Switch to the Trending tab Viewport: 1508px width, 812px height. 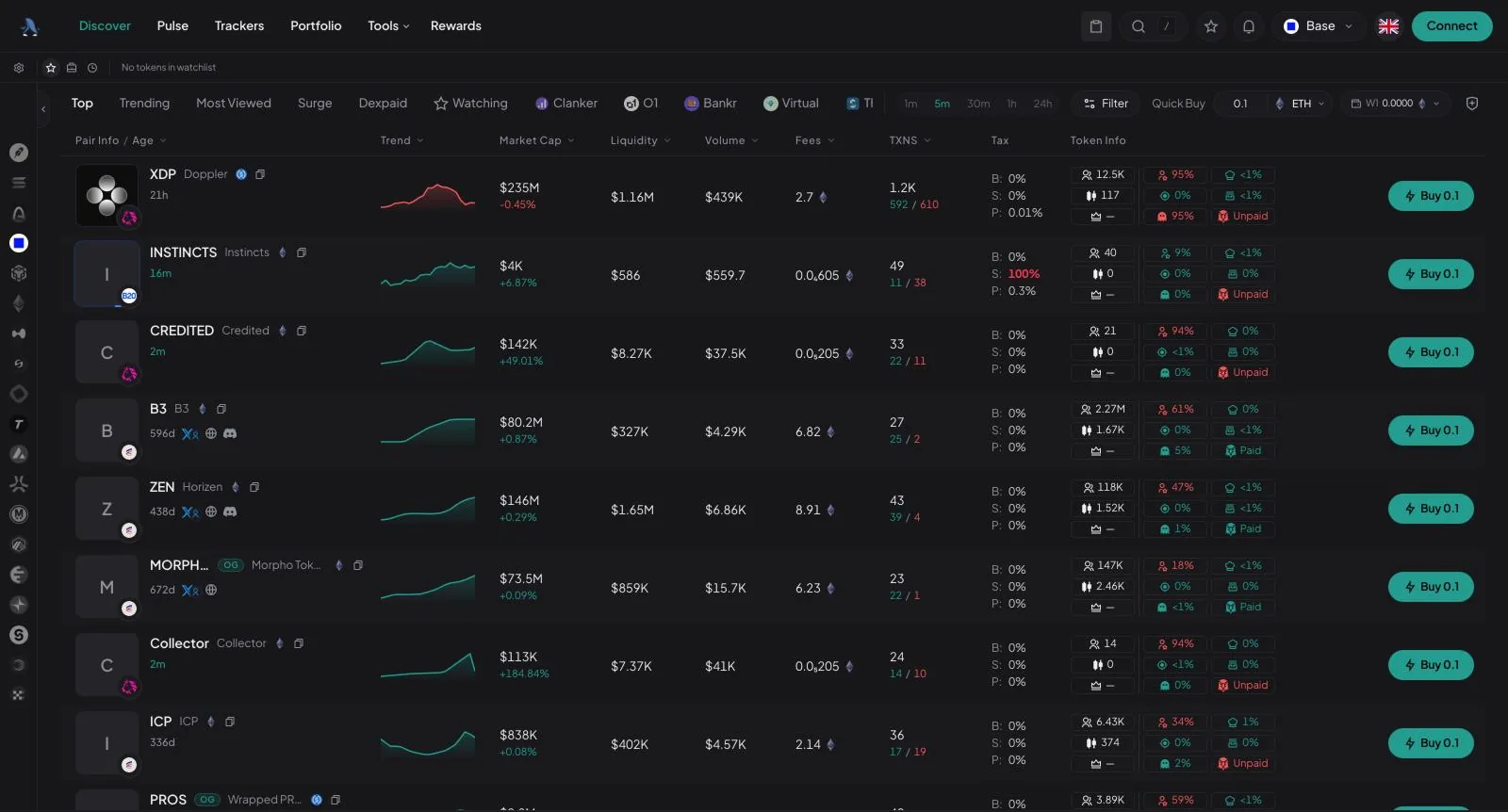tap(144, 104)
